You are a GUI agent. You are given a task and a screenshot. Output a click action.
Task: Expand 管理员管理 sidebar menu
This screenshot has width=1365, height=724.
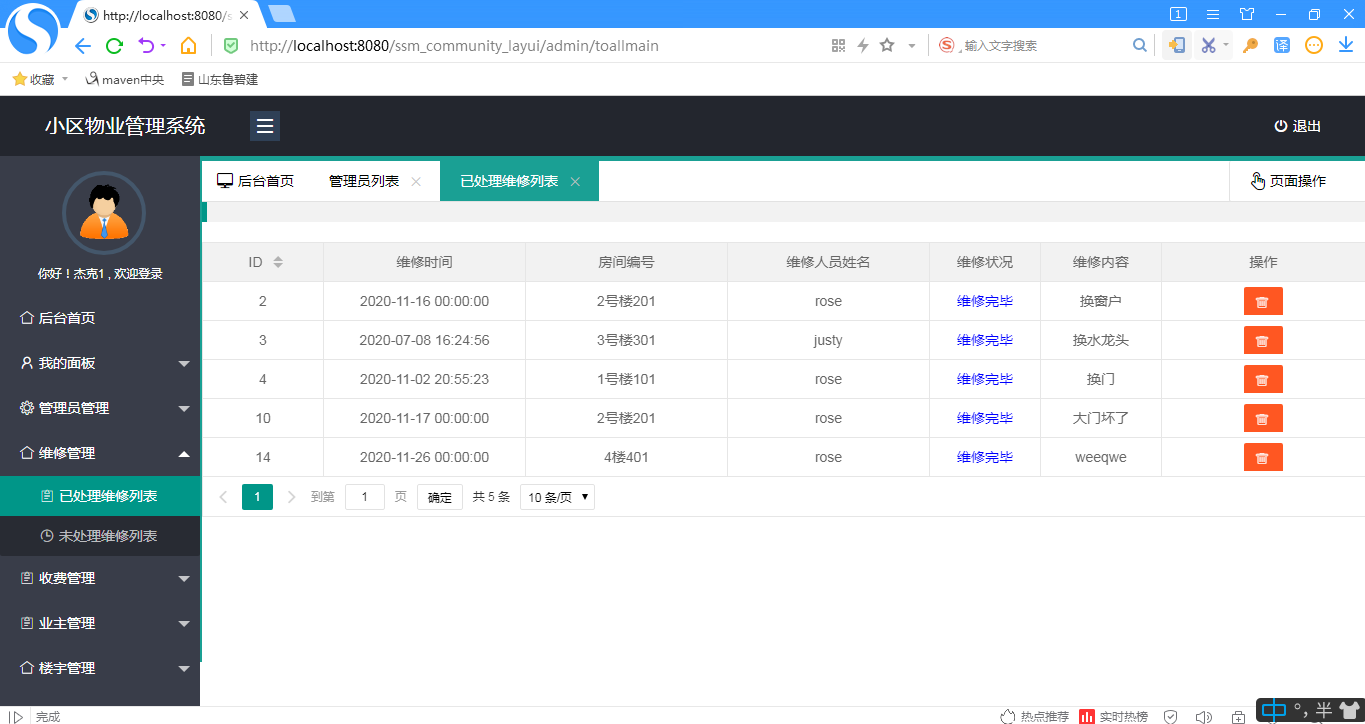(100, 408)
